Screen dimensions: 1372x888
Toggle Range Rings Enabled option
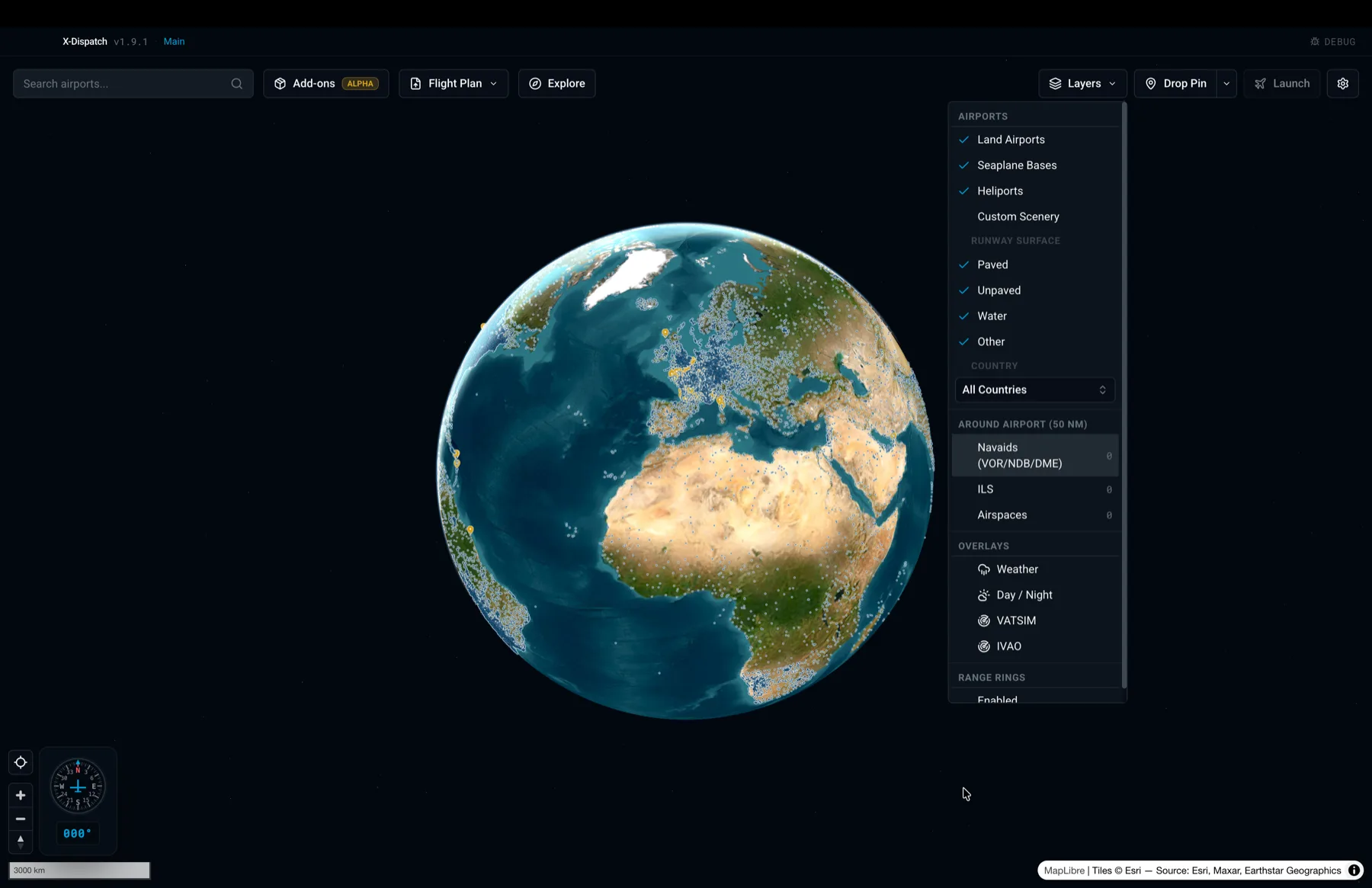[1035, 697]
